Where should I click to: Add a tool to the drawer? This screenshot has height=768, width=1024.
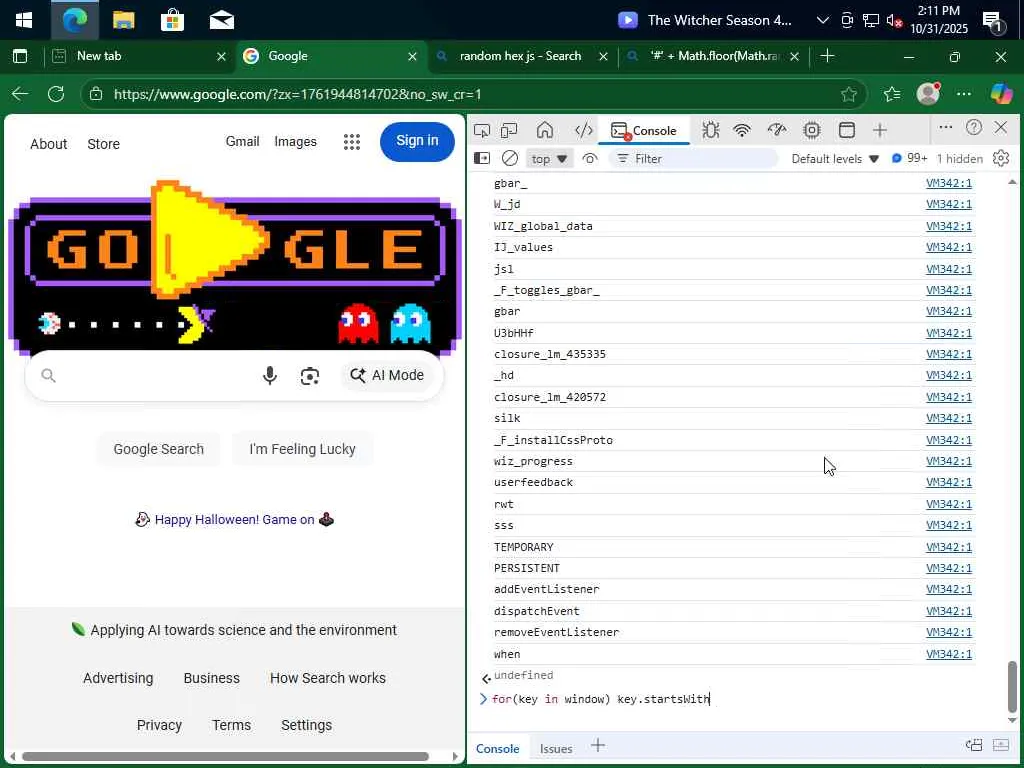[598, 745]
